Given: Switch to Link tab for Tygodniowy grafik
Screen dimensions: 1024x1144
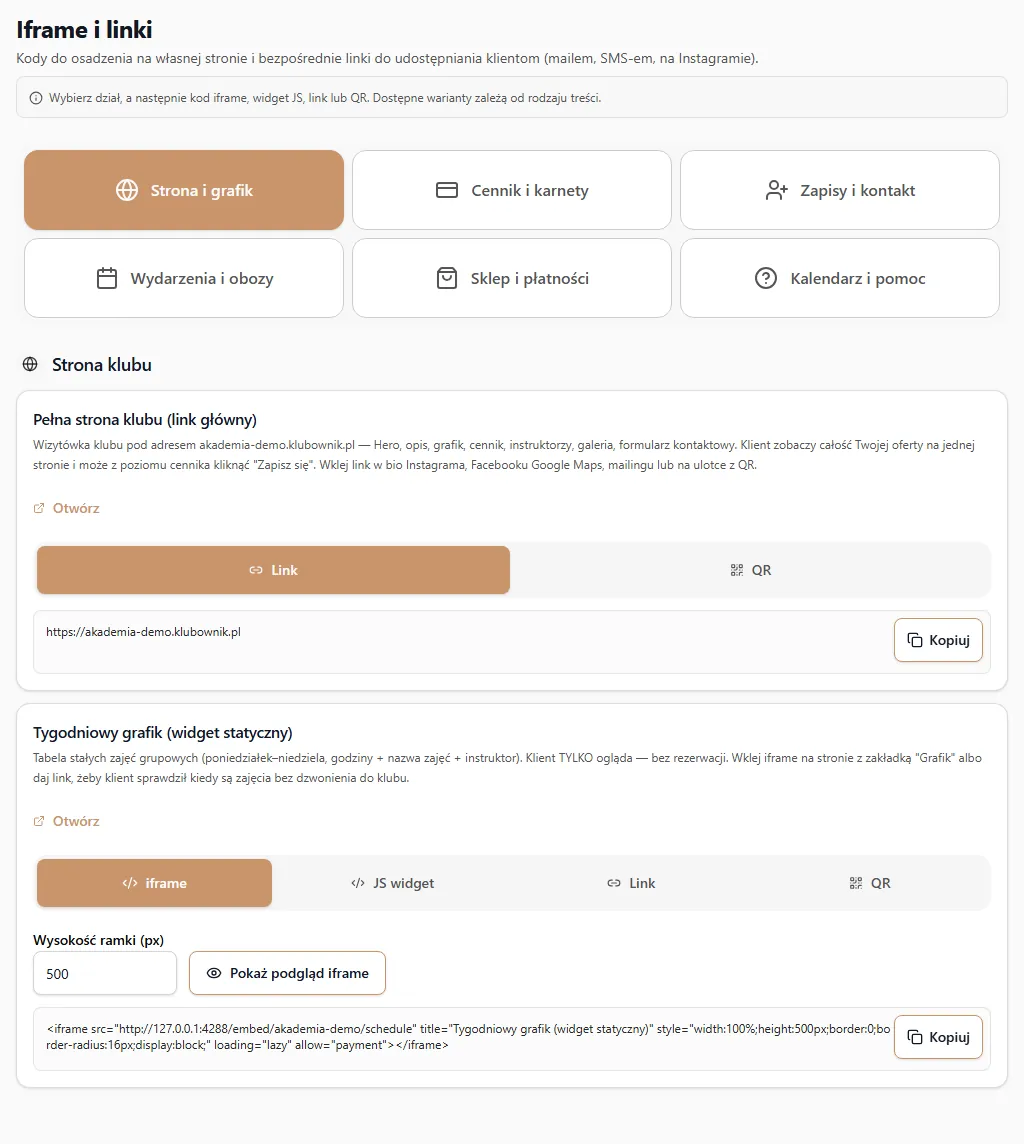Looking at the screenshot, I should 631,883.
